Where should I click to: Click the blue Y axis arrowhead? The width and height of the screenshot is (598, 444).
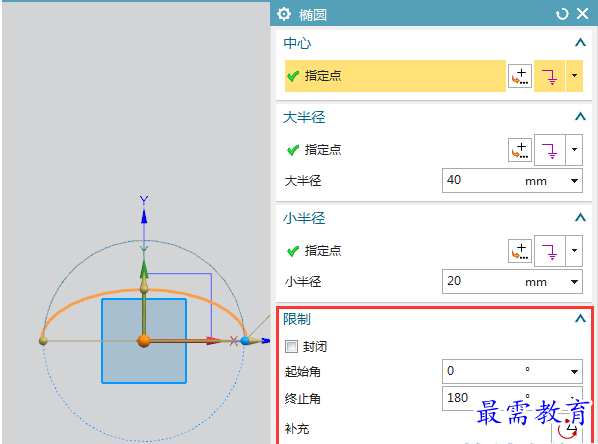pyautogui.click(x=144, y=216)
